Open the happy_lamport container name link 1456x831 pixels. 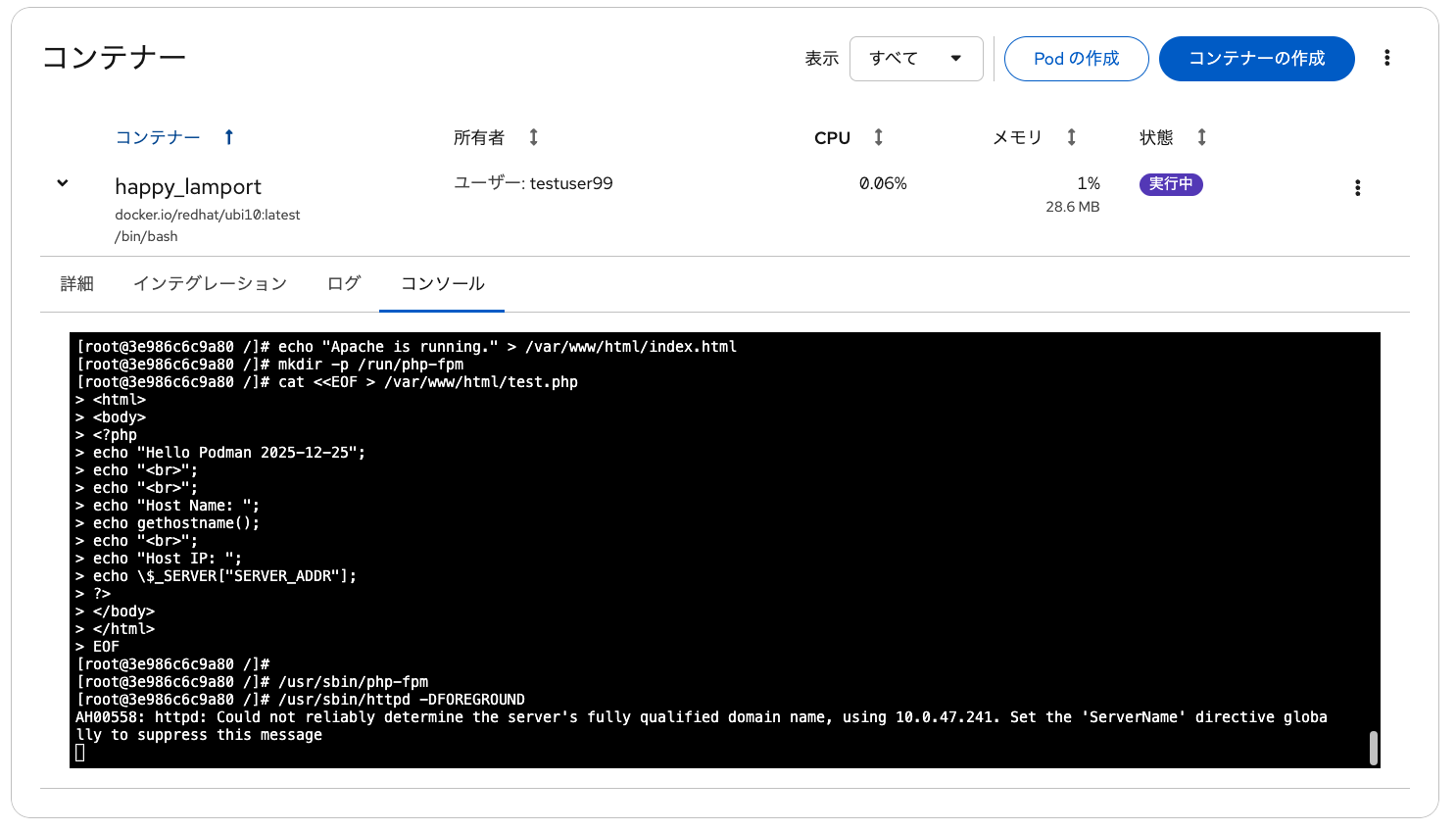click(x=188, y=186)
